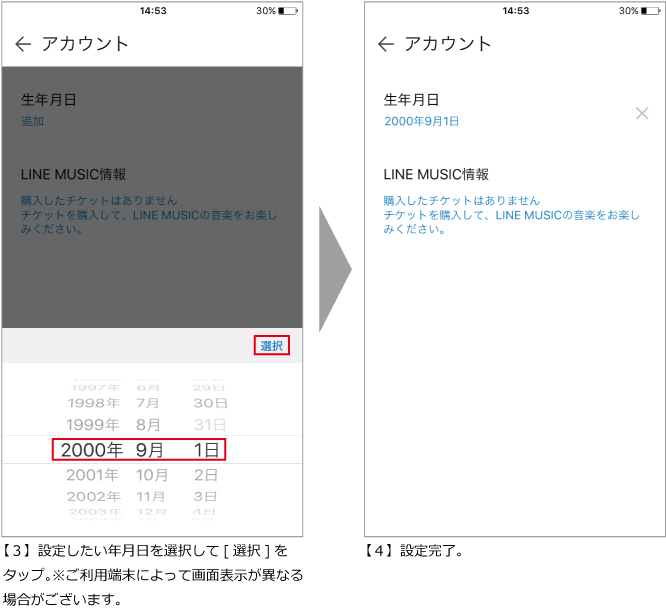Select 11月 in the month wheel
This screenshot has height=610, width=666.
point(150,496)
